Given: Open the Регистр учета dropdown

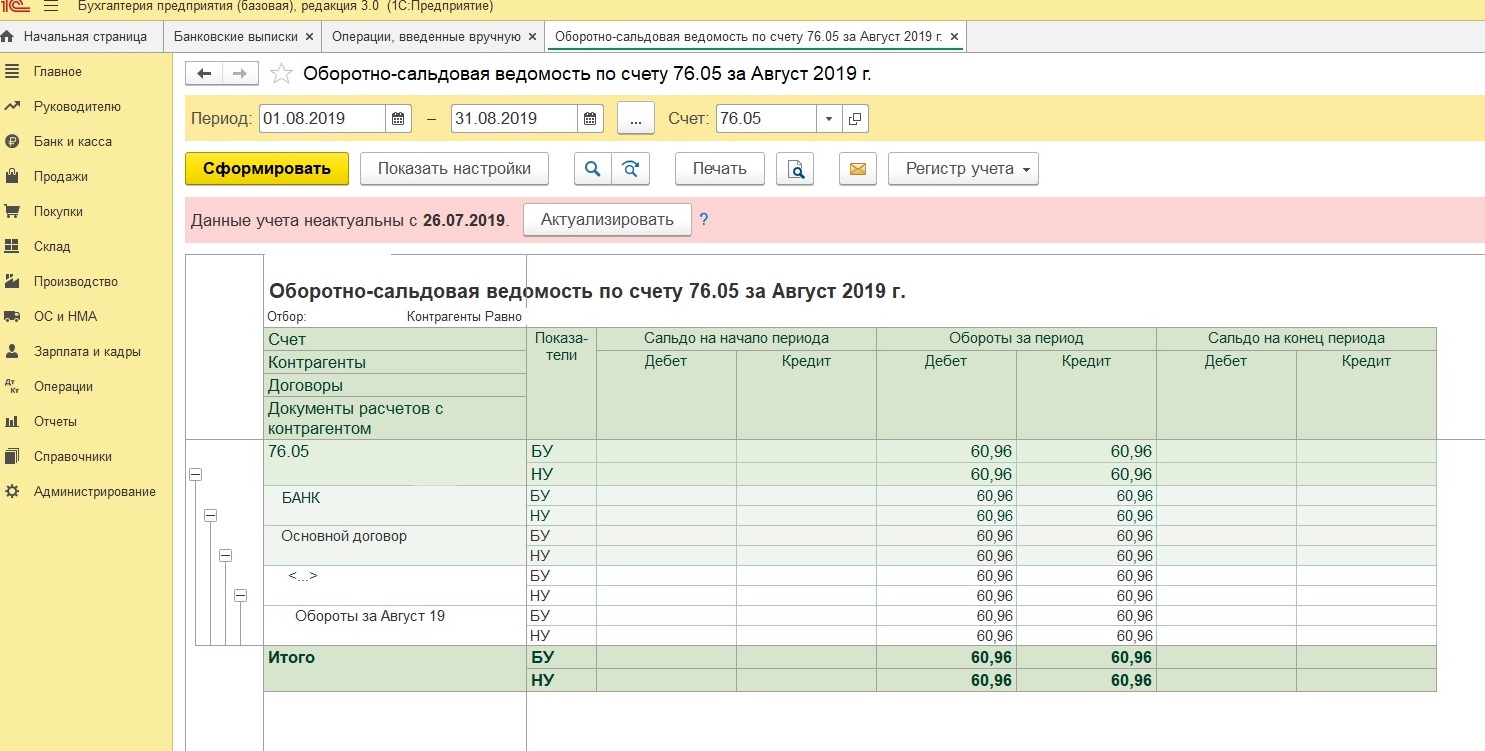Looking at the screenshot, I should [963, 169].
